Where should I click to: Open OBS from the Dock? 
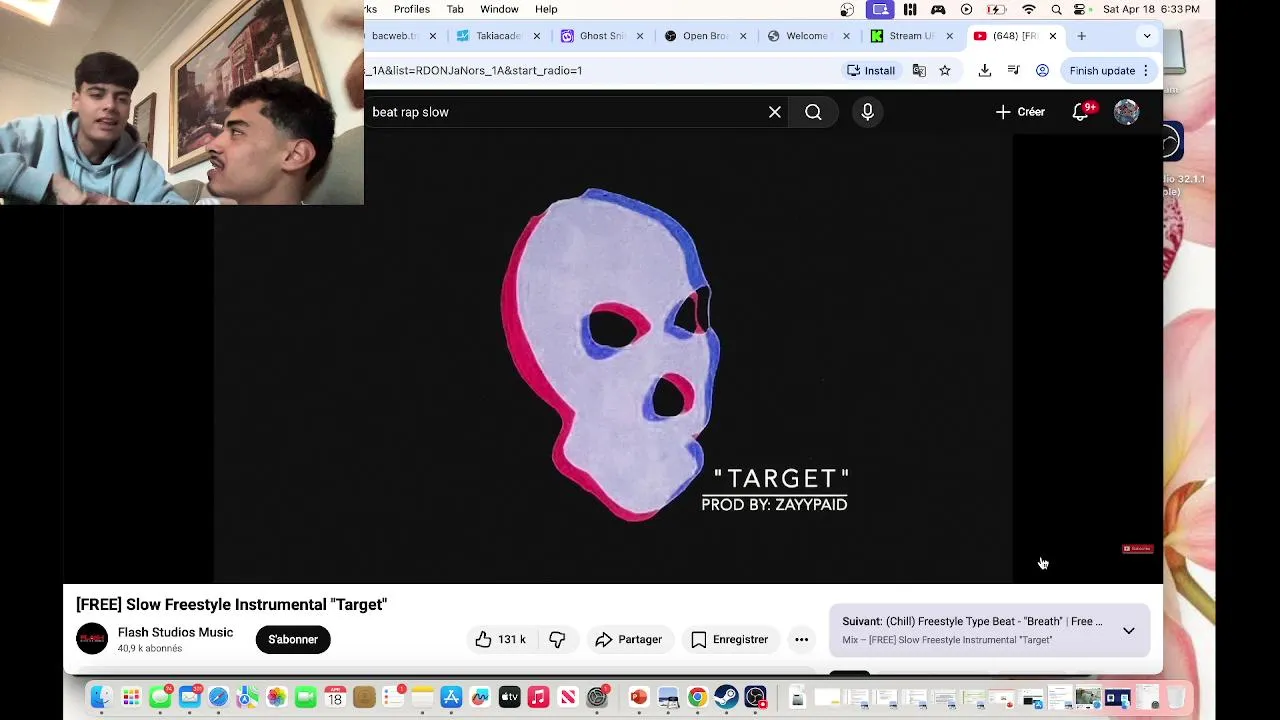click(x=755, y=697)
